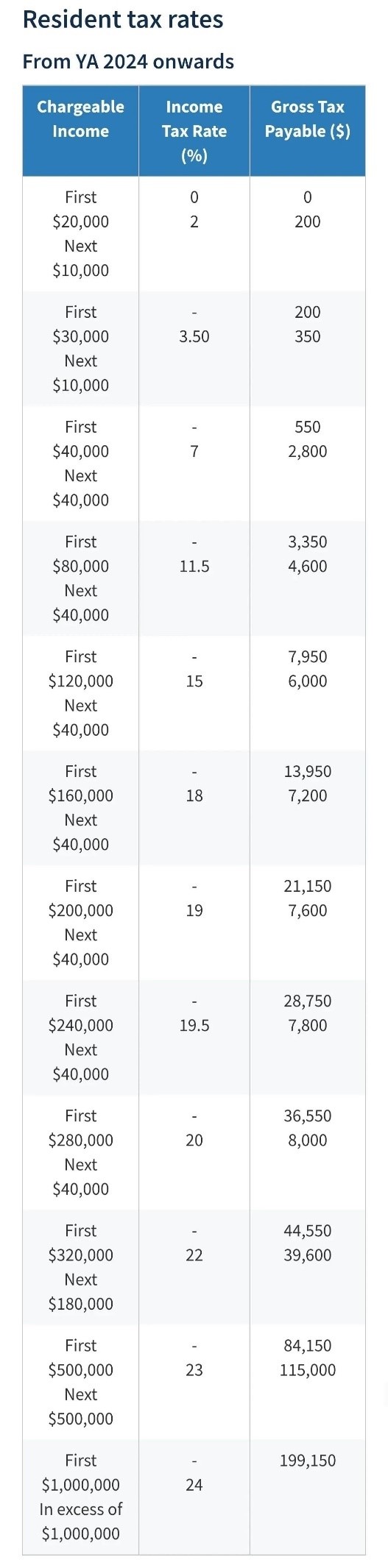Click the 13,950 gross tax cell
This screenshot has height=1568, width=388.
[308, 771]
